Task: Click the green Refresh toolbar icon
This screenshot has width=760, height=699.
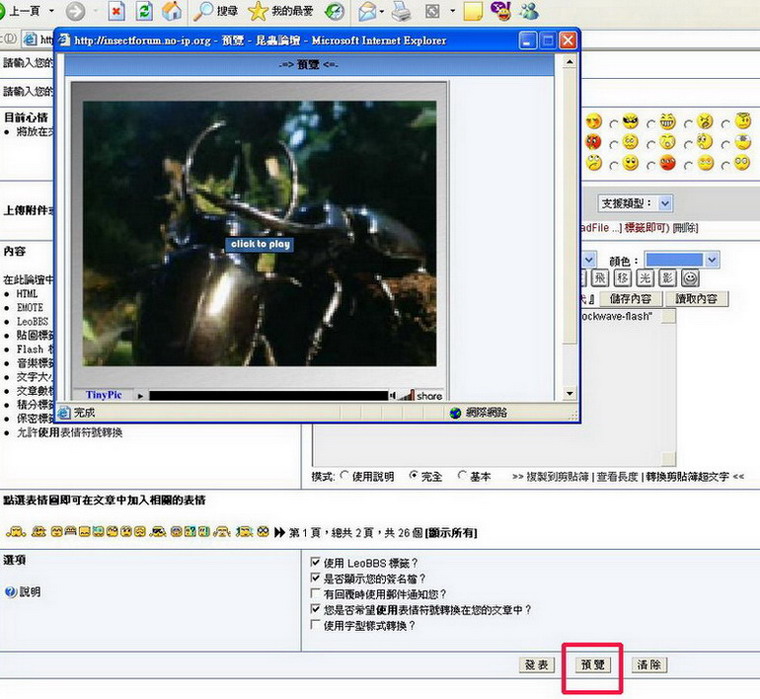Action: click(144, 12)
